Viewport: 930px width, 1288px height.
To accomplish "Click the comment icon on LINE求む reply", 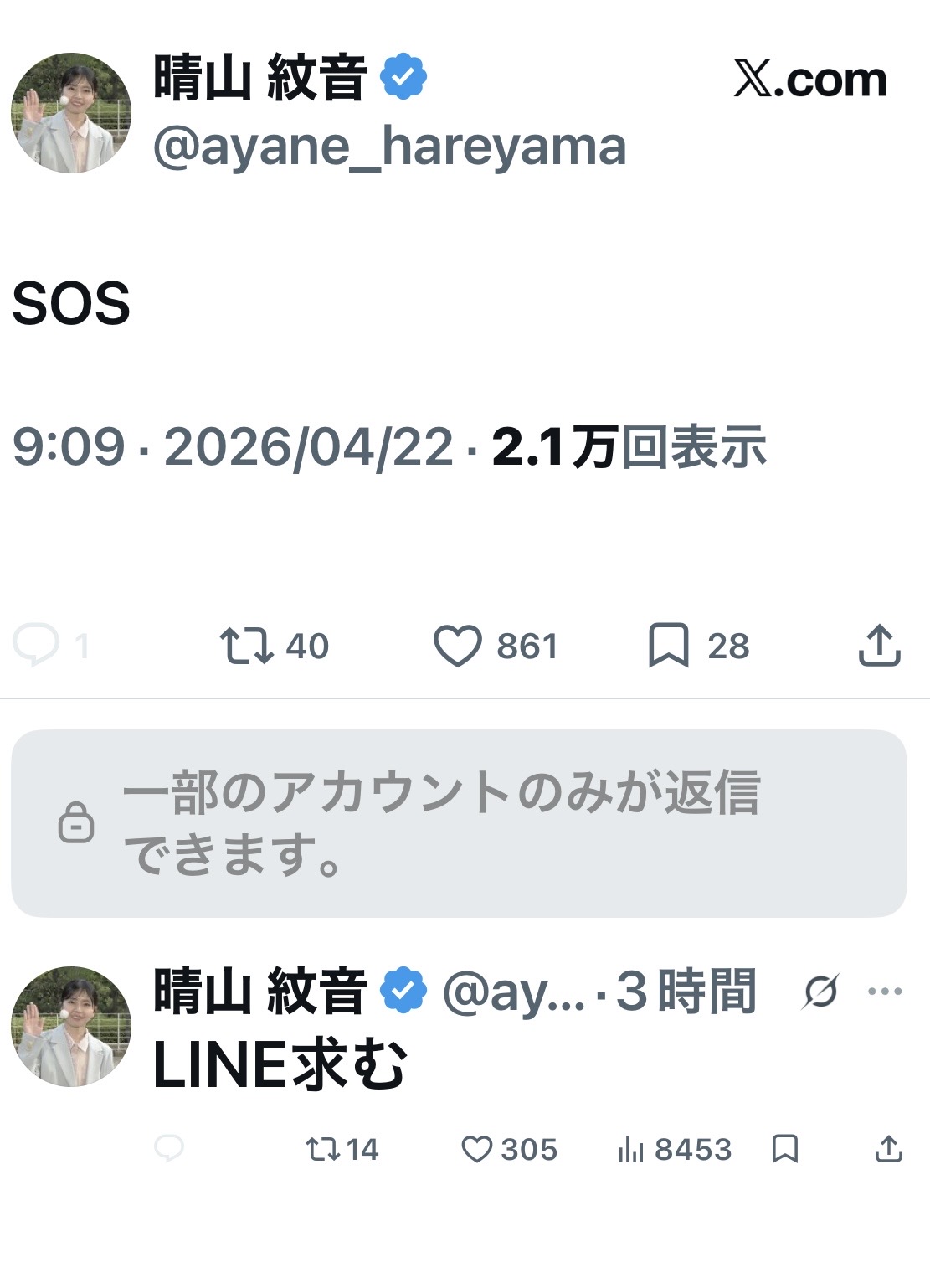I will [169, 1149].
